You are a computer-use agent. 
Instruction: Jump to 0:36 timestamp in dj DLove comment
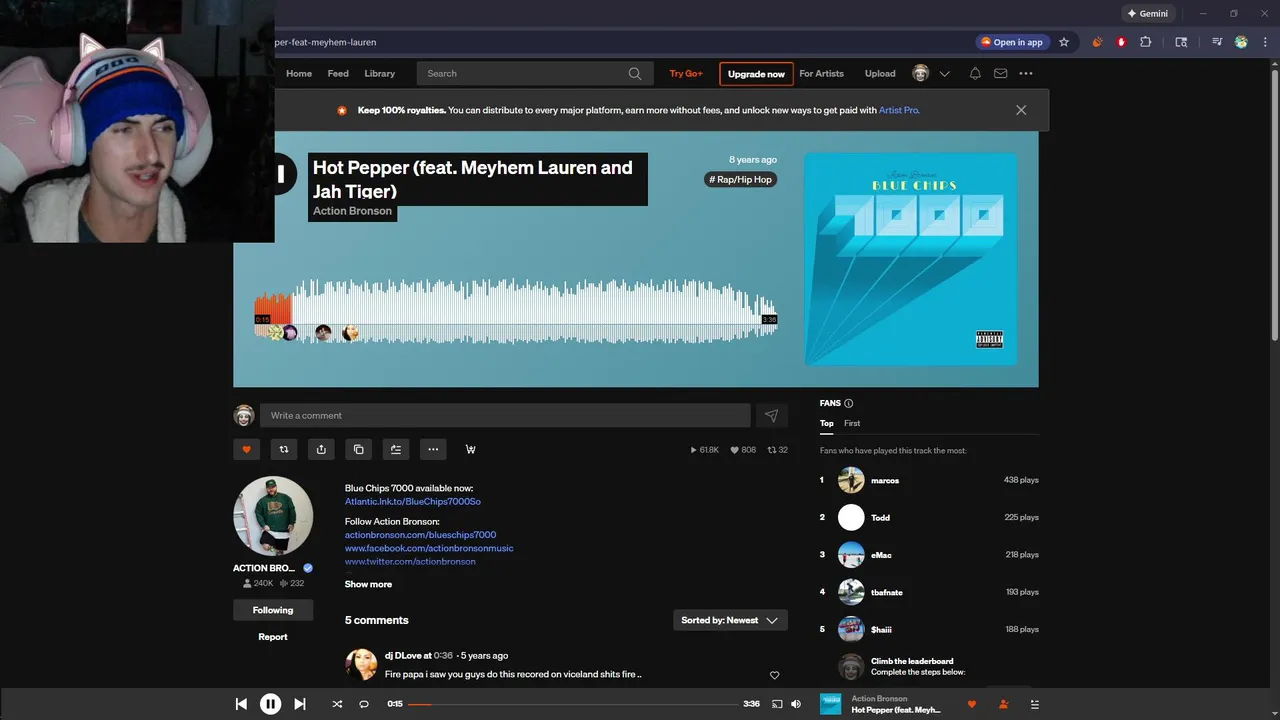443,656
